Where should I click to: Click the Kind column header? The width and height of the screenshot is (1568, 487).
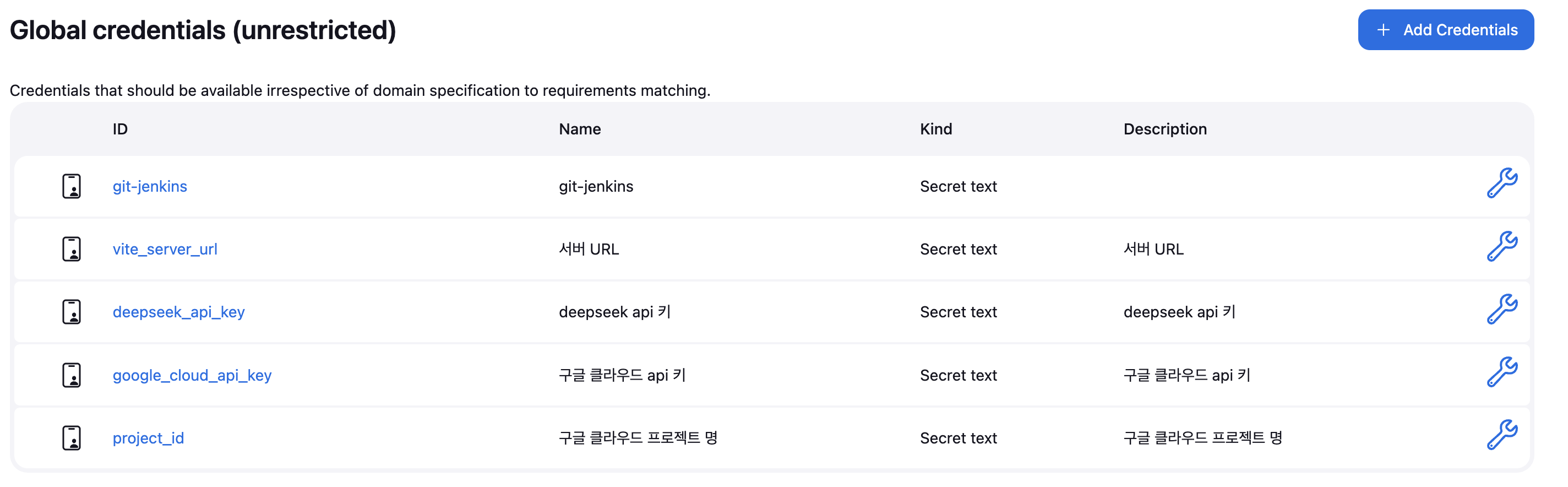click(x=936, y=129)
